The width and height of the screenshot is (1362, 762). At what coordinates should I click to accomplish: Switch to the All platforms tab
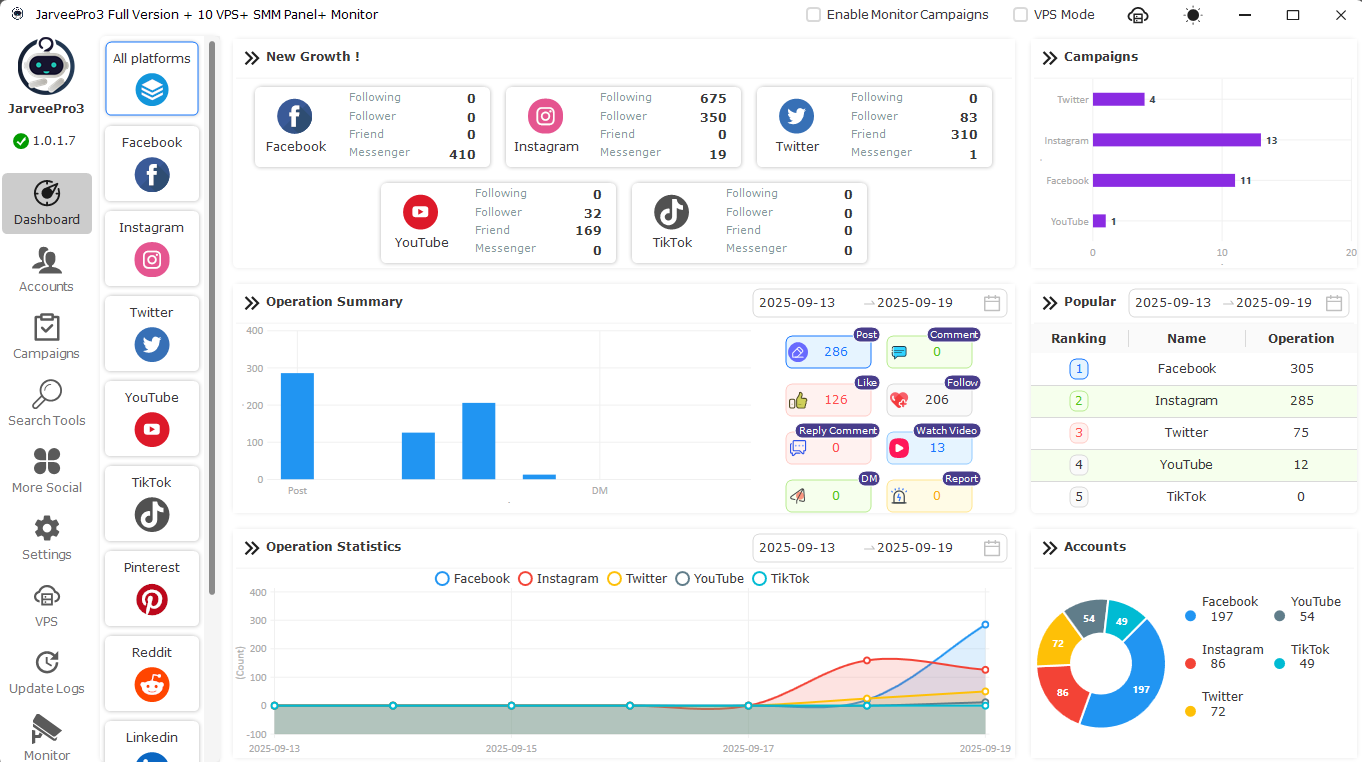click(152, 78)
